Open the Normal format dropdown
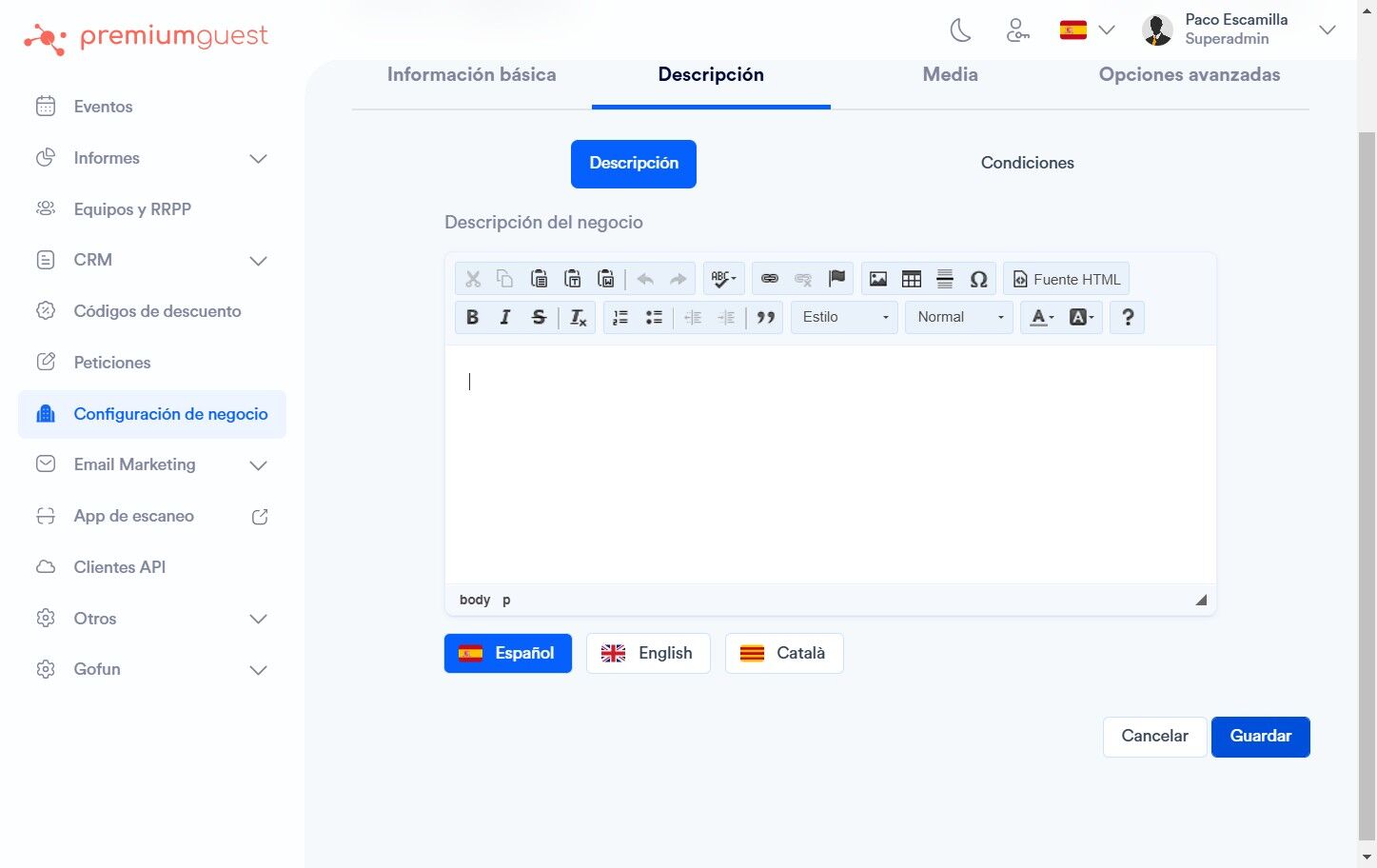 tap(959, 317)
